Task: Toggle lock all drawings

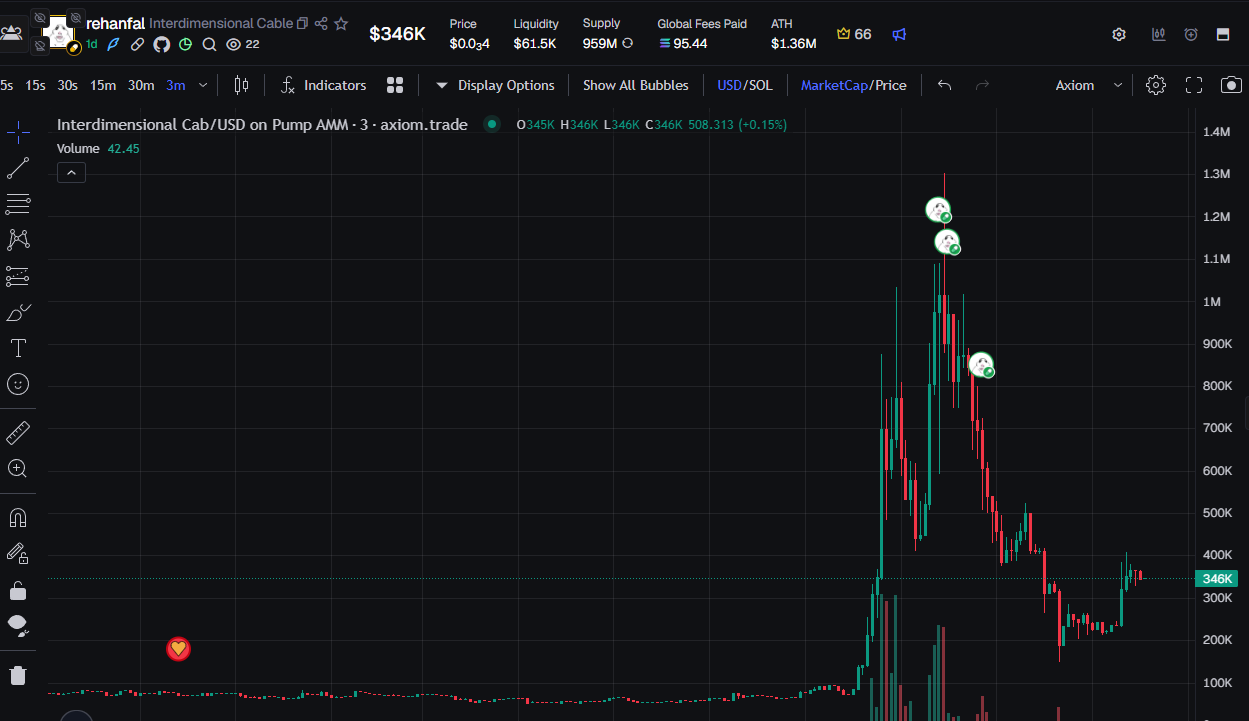Action: click(x=18, y=590)
